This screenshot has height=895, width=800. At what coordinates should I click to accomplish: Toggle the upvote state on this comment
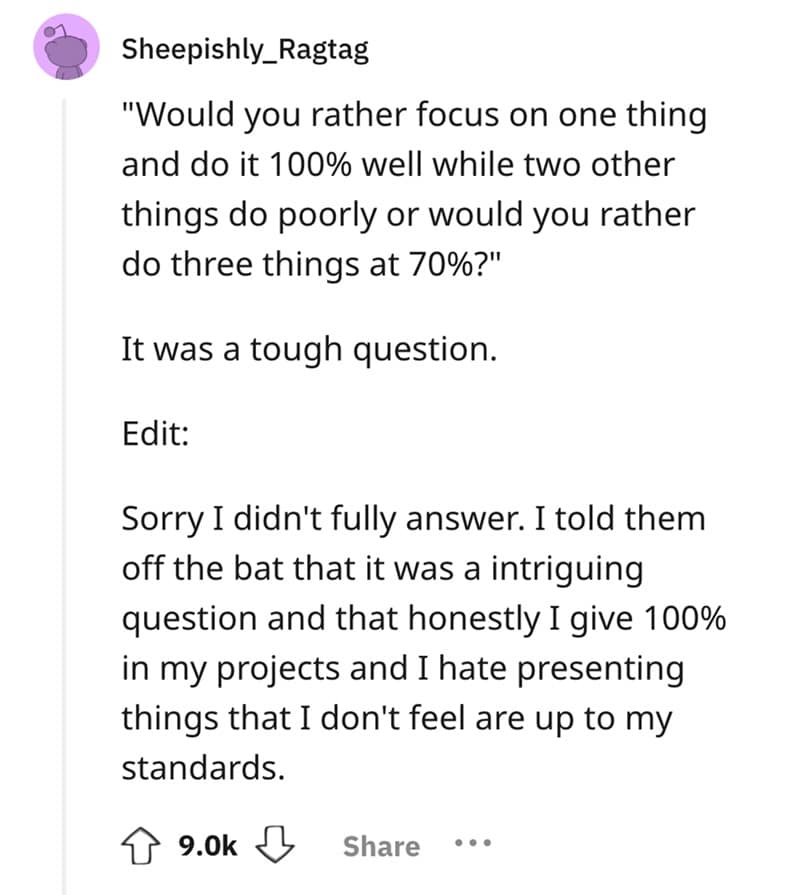[x=143, y=845]
